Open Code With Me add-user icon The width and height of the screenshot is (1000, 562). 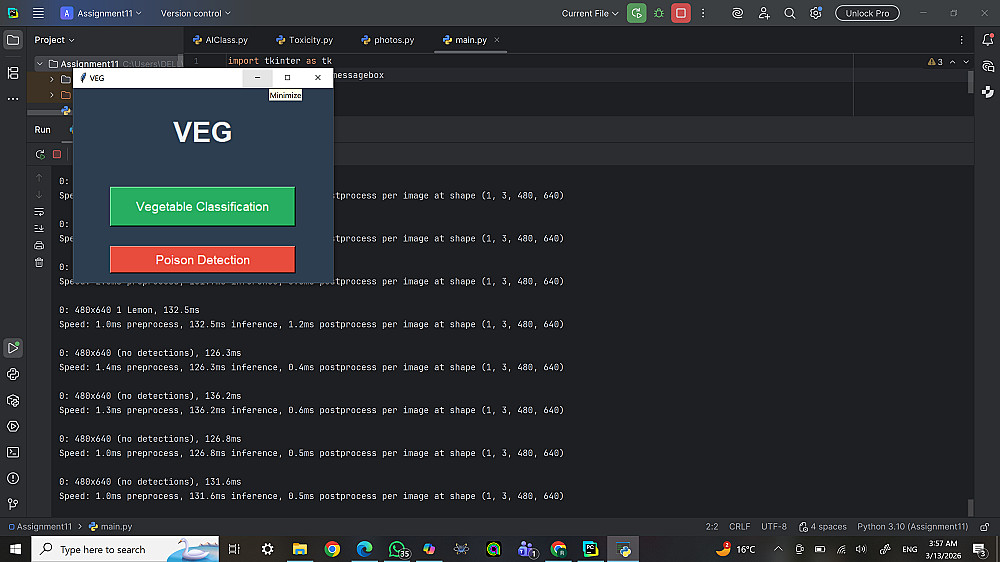pos(764,13)
